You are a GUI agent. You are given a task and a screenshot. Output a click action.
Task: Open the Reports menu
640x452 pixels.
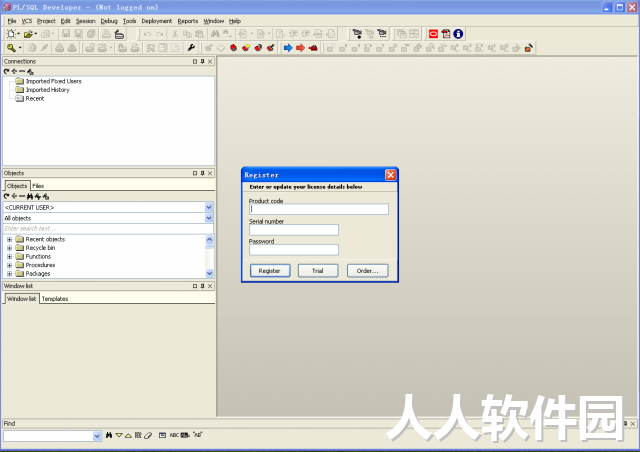(188, 21)
